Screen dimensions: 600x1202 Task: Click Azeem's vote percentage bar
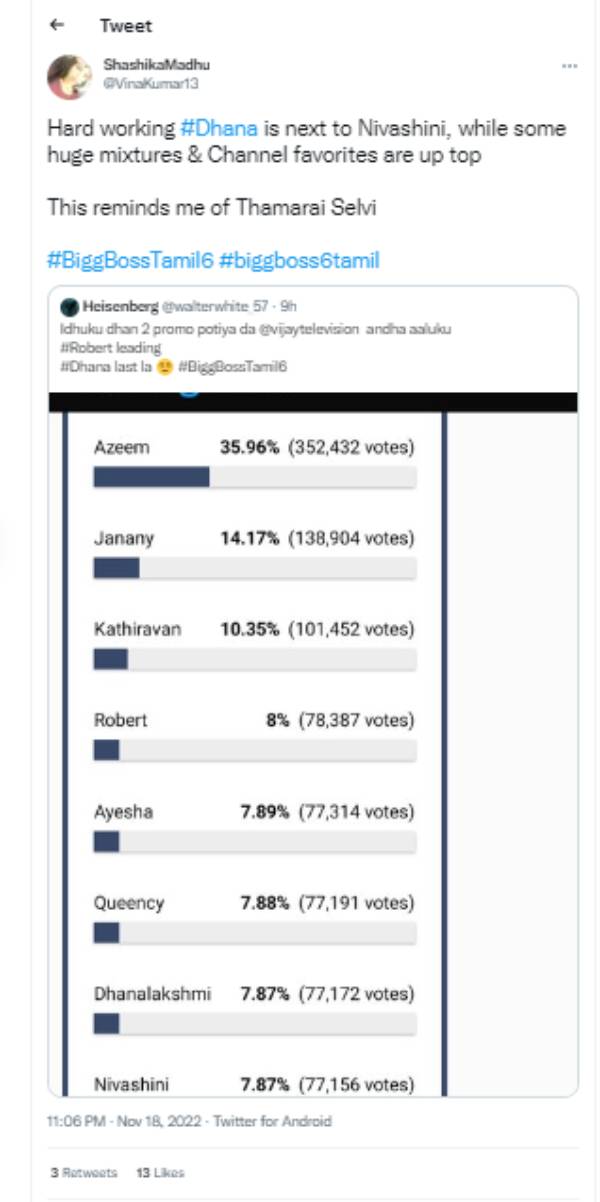coord(254,477)
